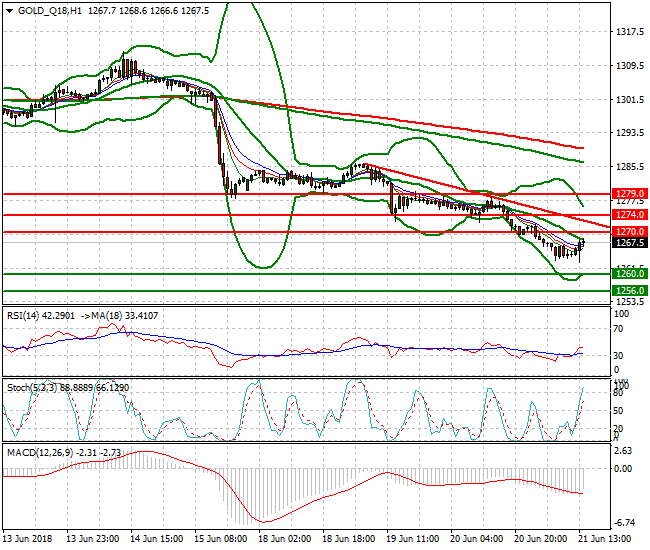Click the chart menu triangle beside GOLD_Q18,H1
This screenshot has height=550, width=650.
click(10, 11)
